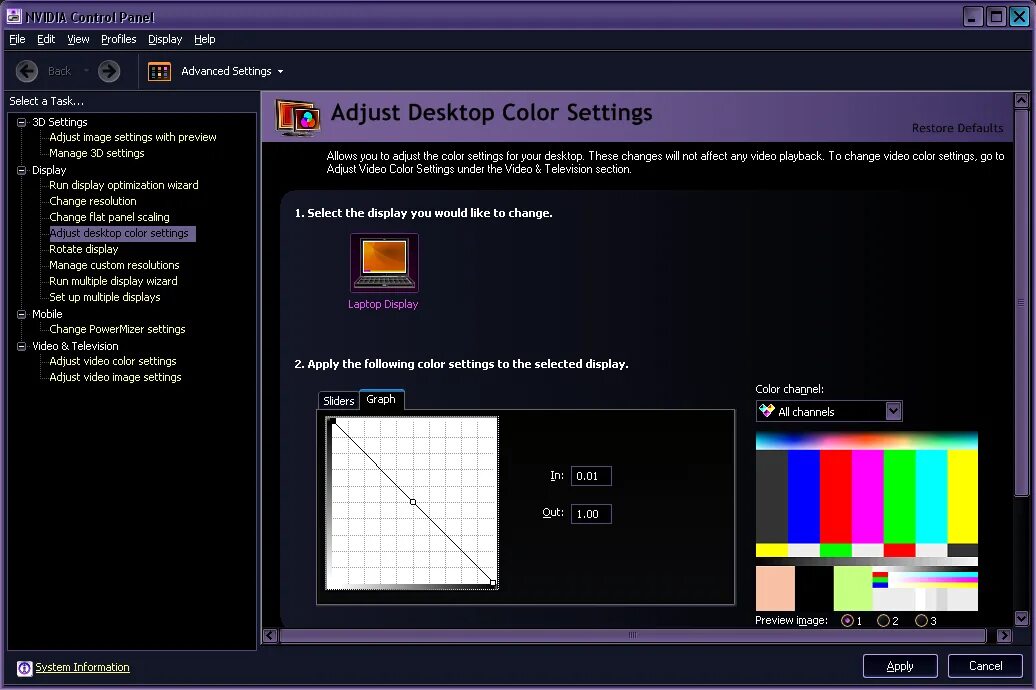Open the Edit menu
Screen dimensions: 1036x690
click(46, 39)
